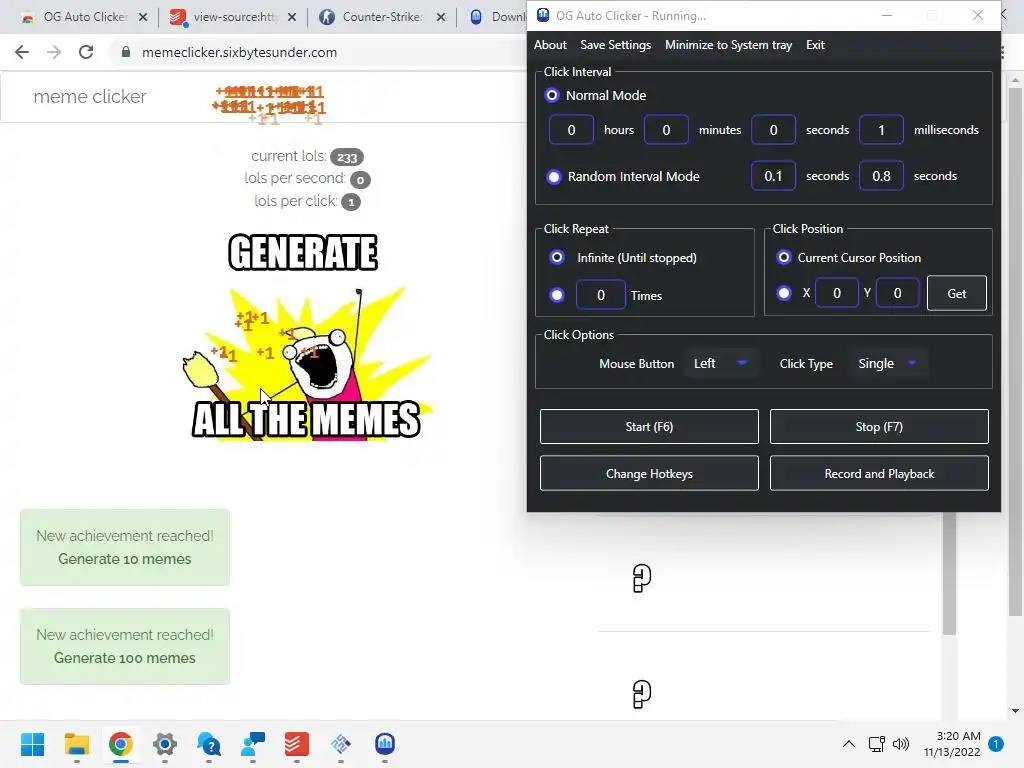Click OG Auto Clicker taskbar icon
The height and width of the screenshot is (768, 1024).
[385, 744]
